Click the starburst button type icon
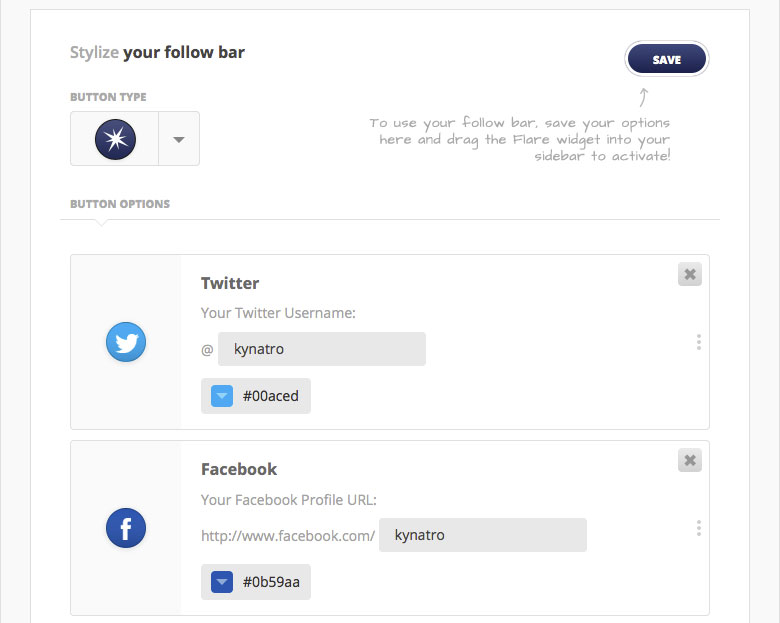The height and width of the screenshot is (623, 780). tap(115, 139)
